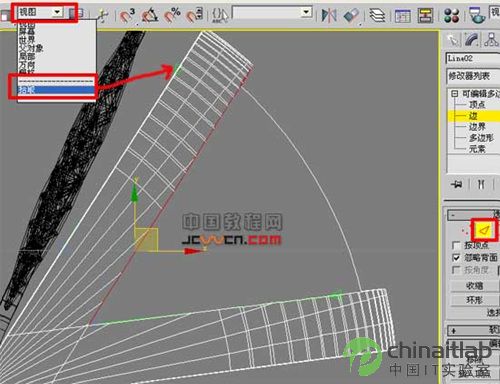Open the Schematic View icon

(x=426, y=15)
